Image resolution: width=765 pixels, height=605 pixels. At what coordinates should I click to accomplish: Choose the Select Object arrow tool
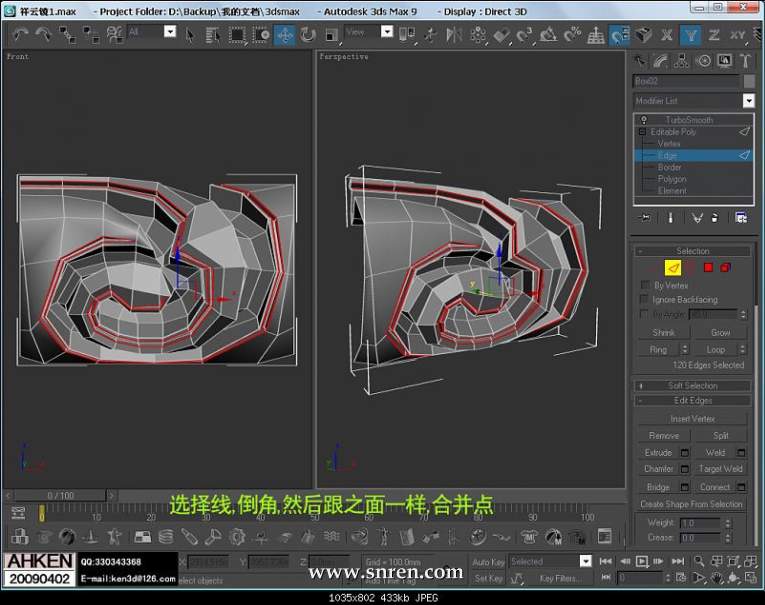190,34
